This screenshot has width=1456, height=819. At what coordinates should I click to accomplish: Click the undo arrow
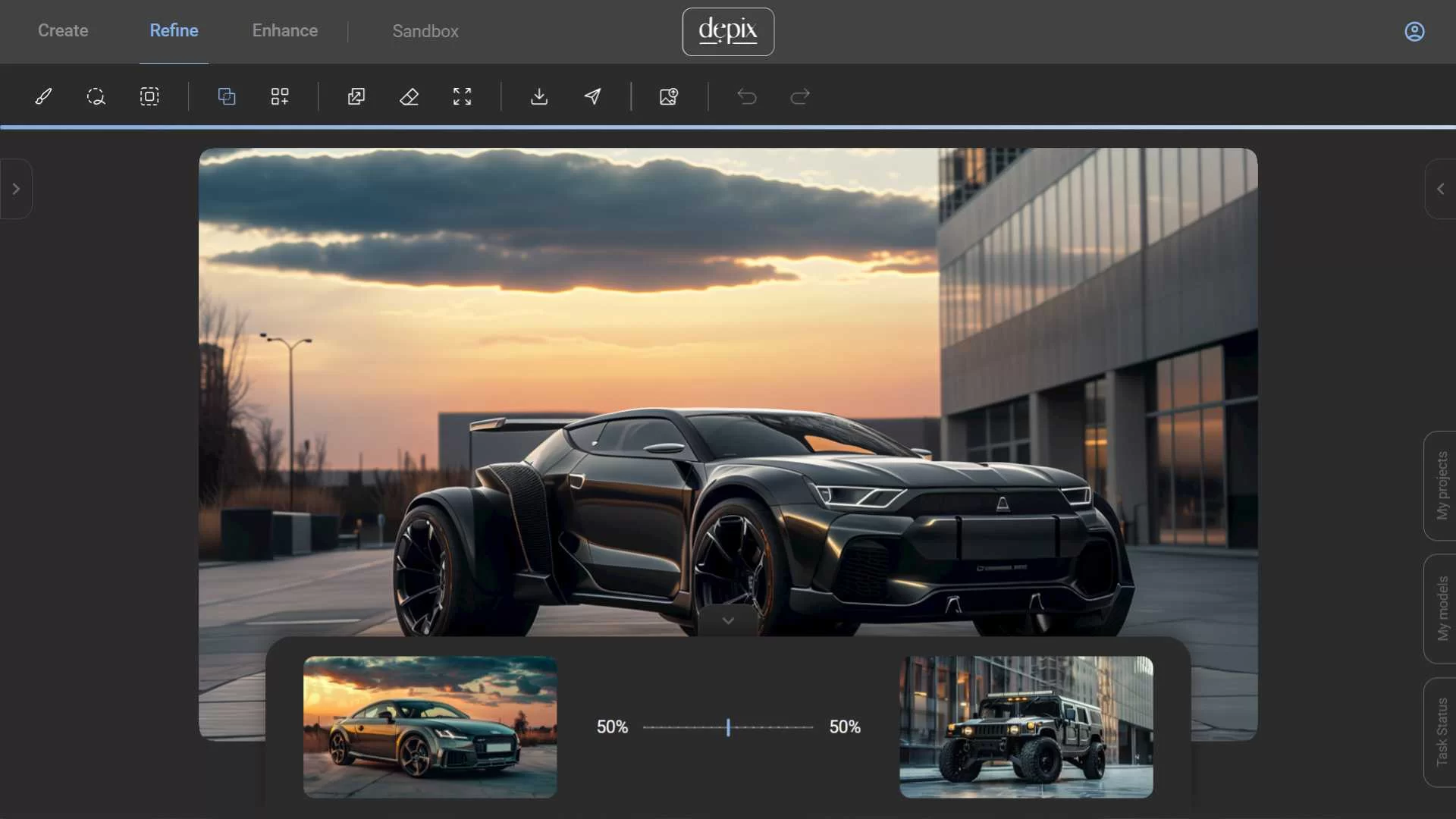tap(747, 96)
